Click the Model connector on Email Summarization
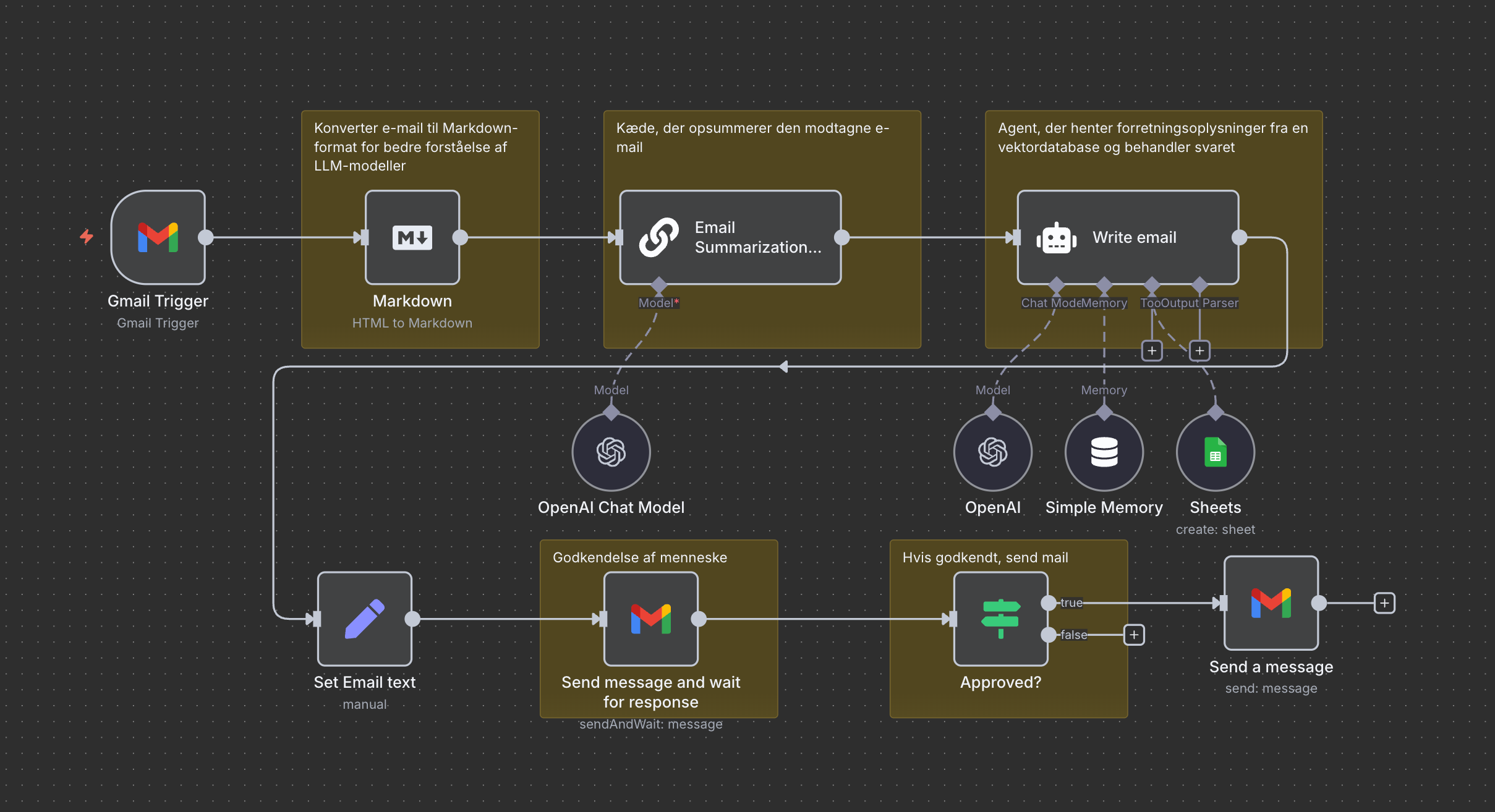The width and height of the screenshot is (1495, 812). coord(659,285)
